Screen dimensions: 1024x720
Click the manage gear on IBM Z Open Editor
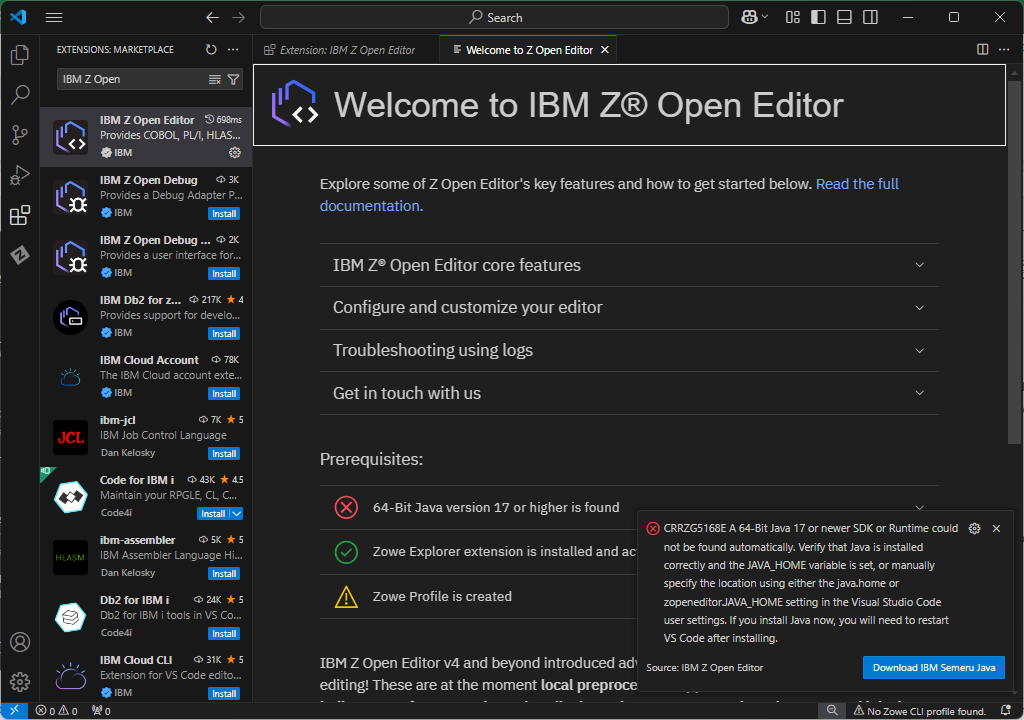click(x=234, y=152)
